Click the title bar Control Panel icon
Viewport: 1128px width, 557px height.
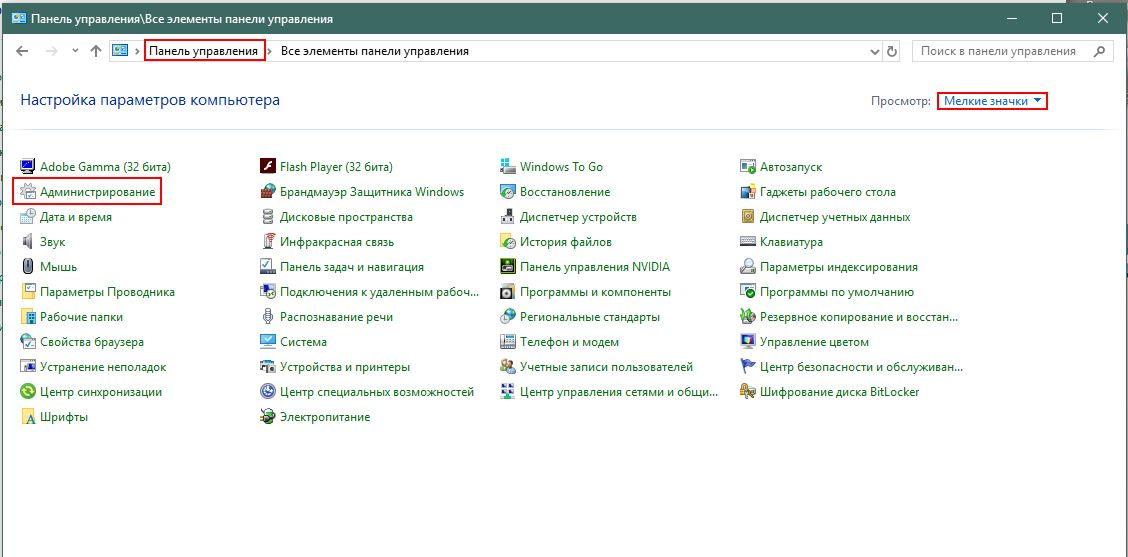tap(19, 19)
